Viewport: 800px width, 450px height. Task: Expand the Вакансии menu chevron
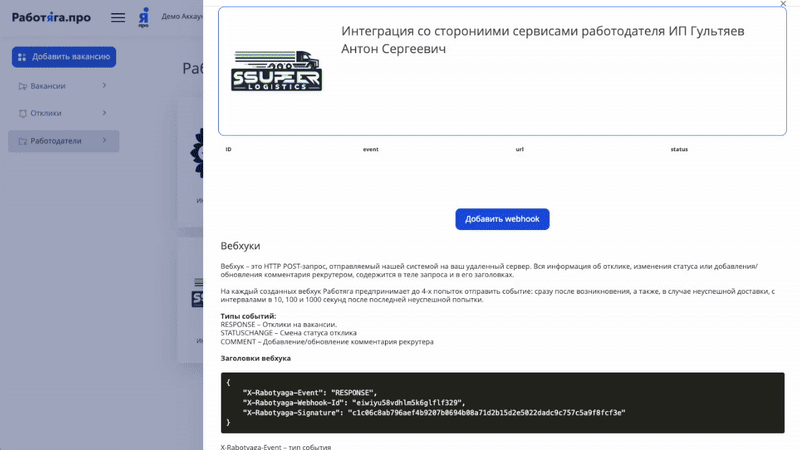pos(104,86)
